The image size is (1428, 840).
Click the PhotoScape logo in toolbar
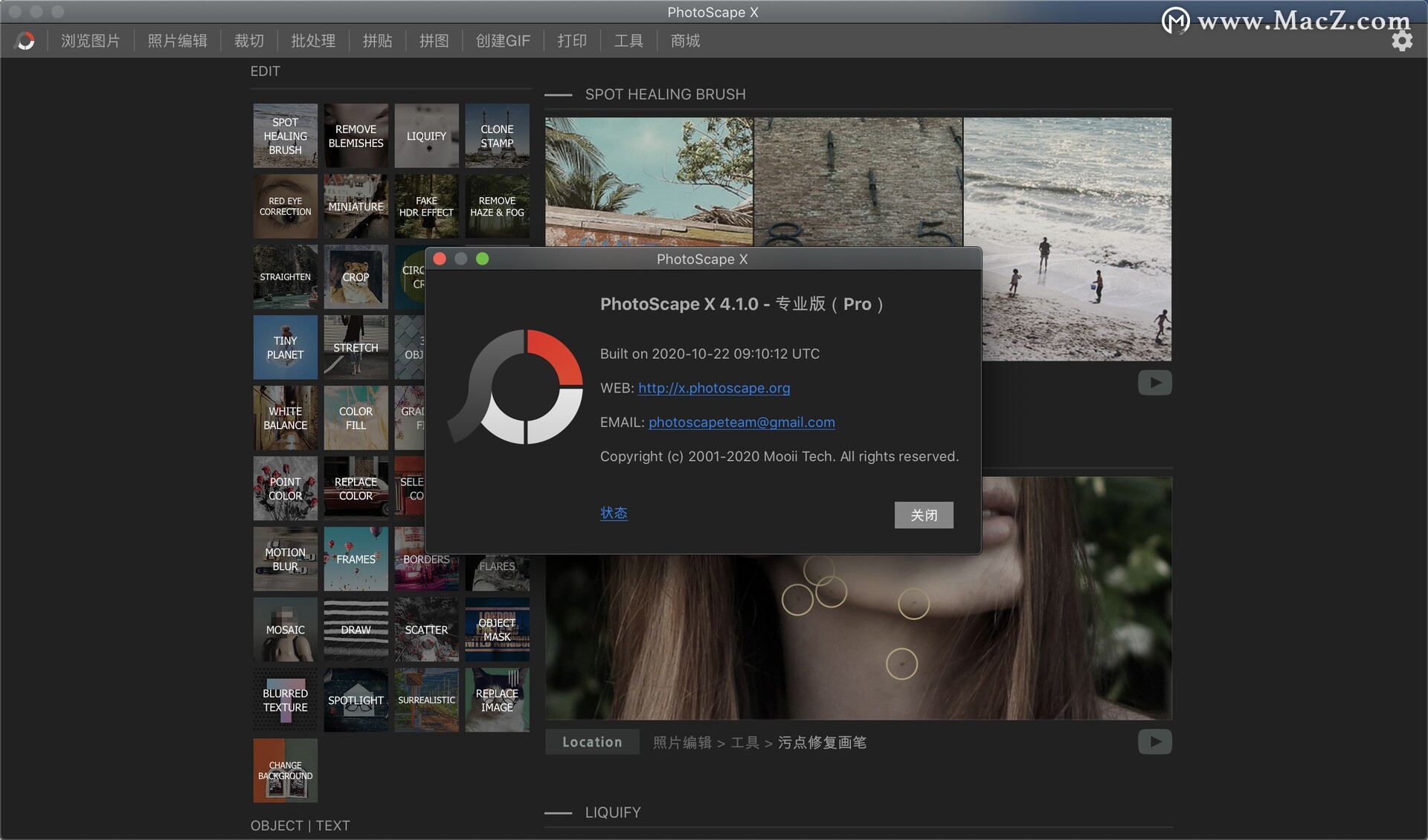(x=26, y=41)
